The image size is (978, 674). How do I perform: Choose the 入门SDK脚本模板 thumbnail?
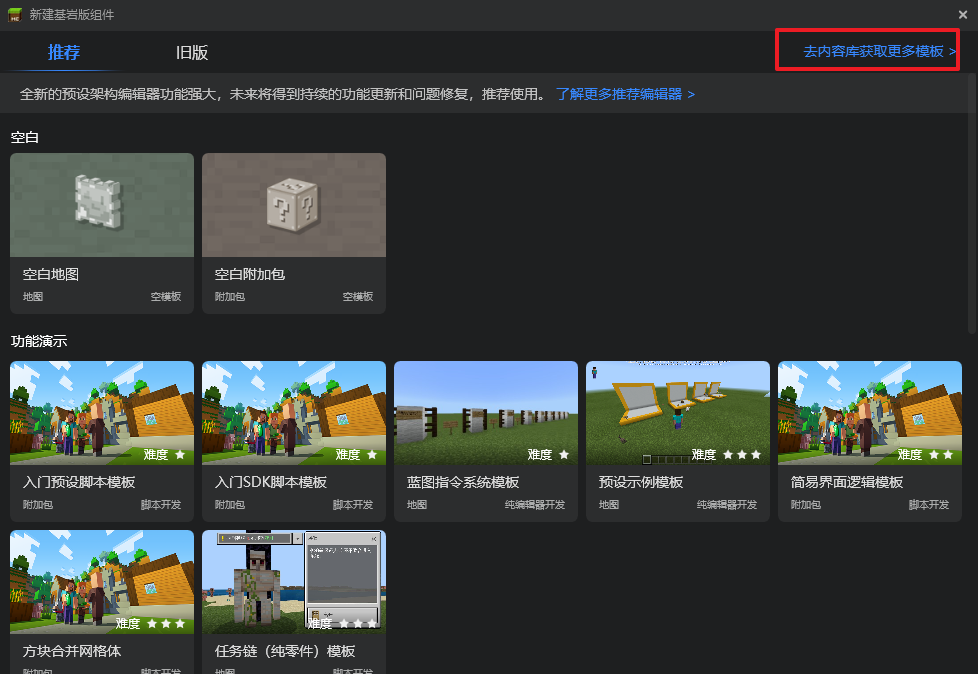click(294, 413)
